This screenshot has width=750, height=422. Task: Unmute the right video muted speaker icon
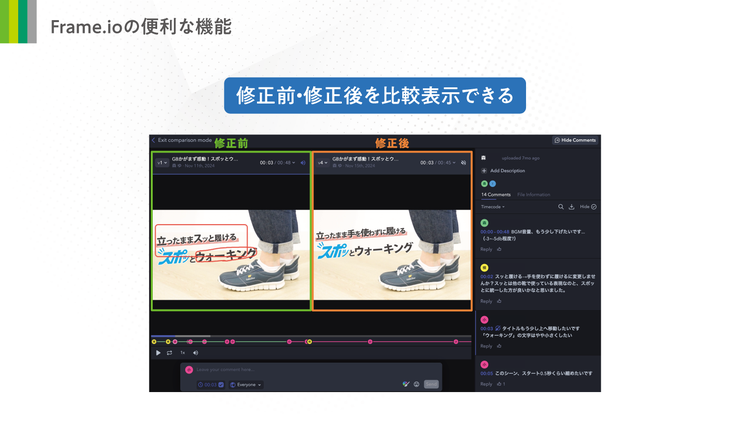pos(463,163)
